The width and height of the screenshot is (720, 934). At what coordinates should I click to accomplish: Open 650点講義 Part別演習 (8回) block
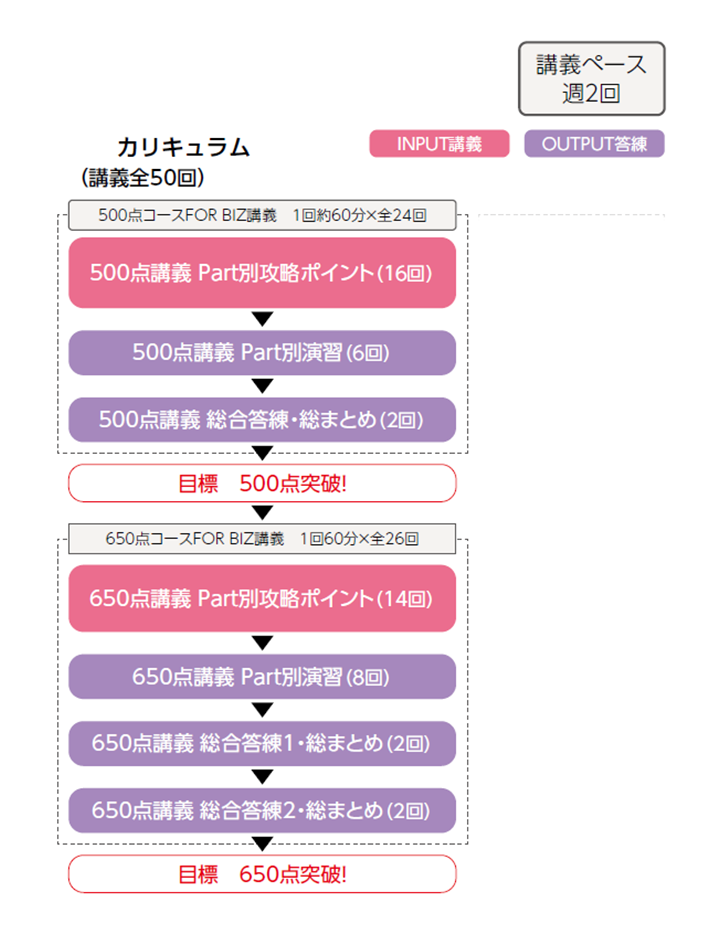pos(262,676)
